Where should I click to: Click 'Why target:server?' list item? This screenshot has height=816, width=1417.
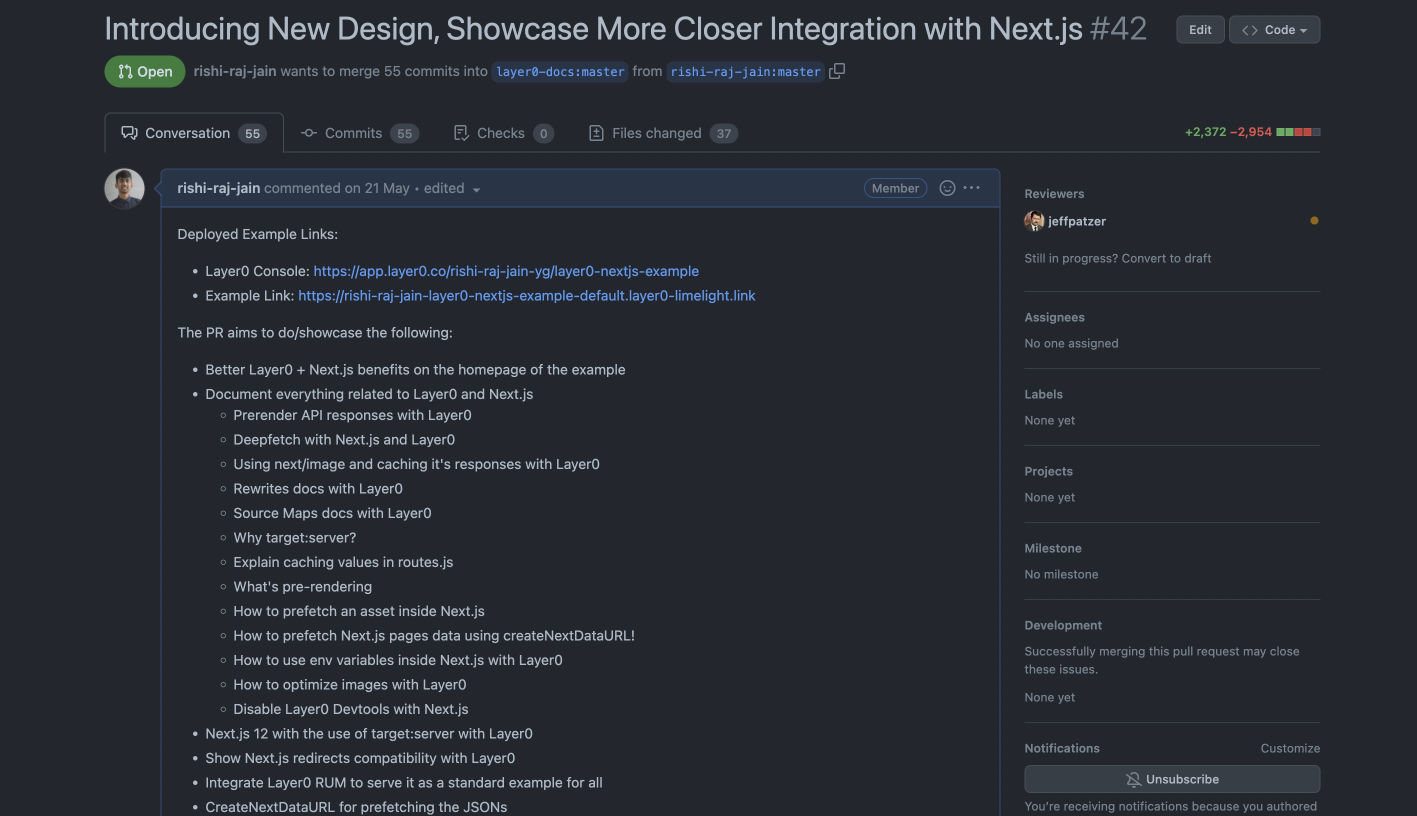click(294, 538)
